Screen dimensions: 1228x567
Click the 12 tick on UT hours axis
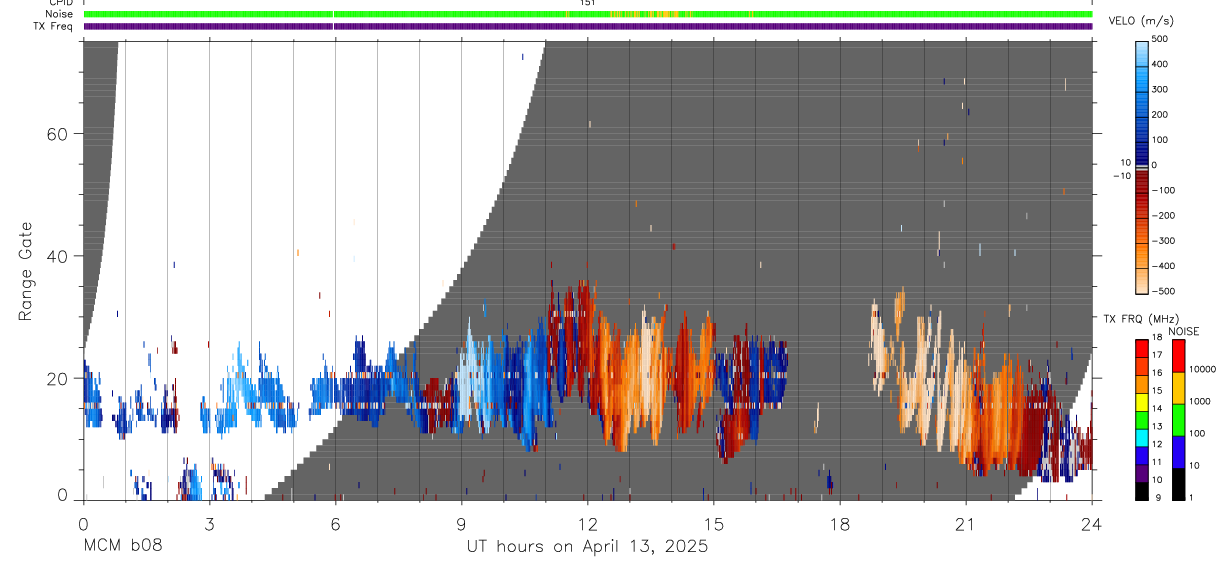pos(587,523)
